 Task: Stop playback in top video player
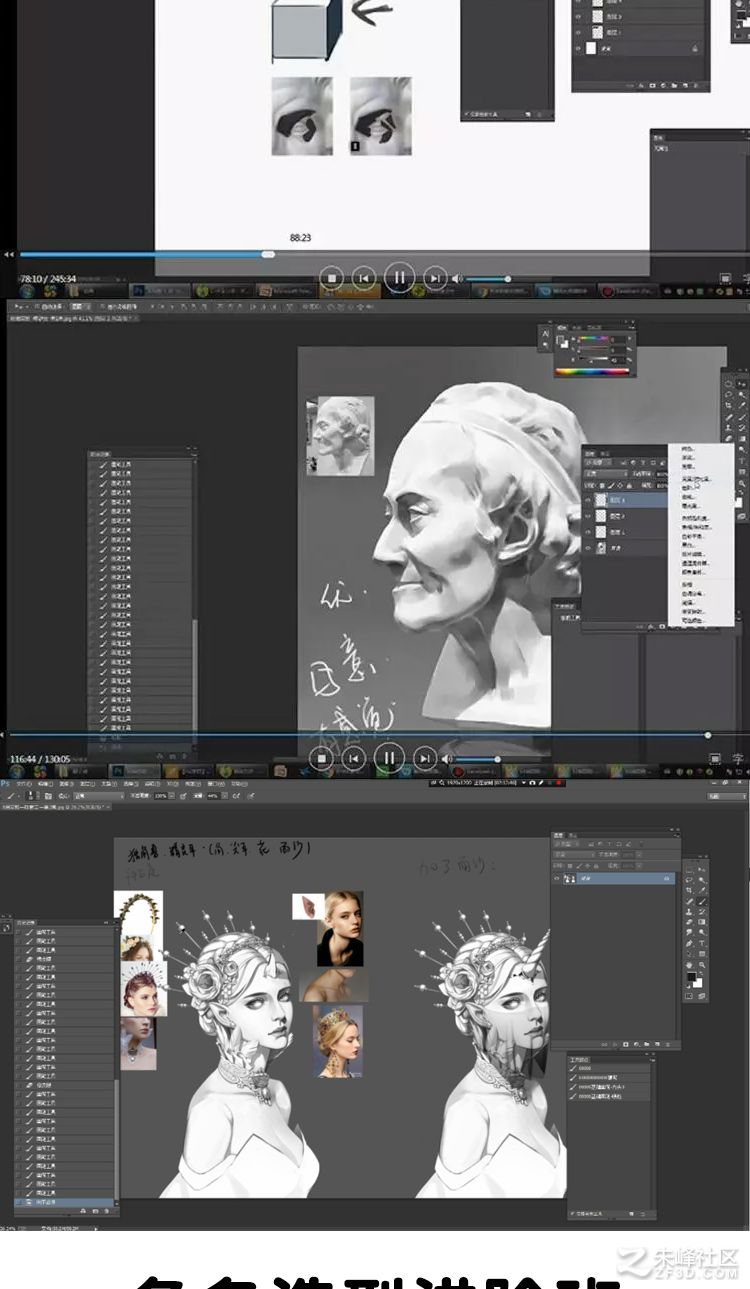pos(333,277)
